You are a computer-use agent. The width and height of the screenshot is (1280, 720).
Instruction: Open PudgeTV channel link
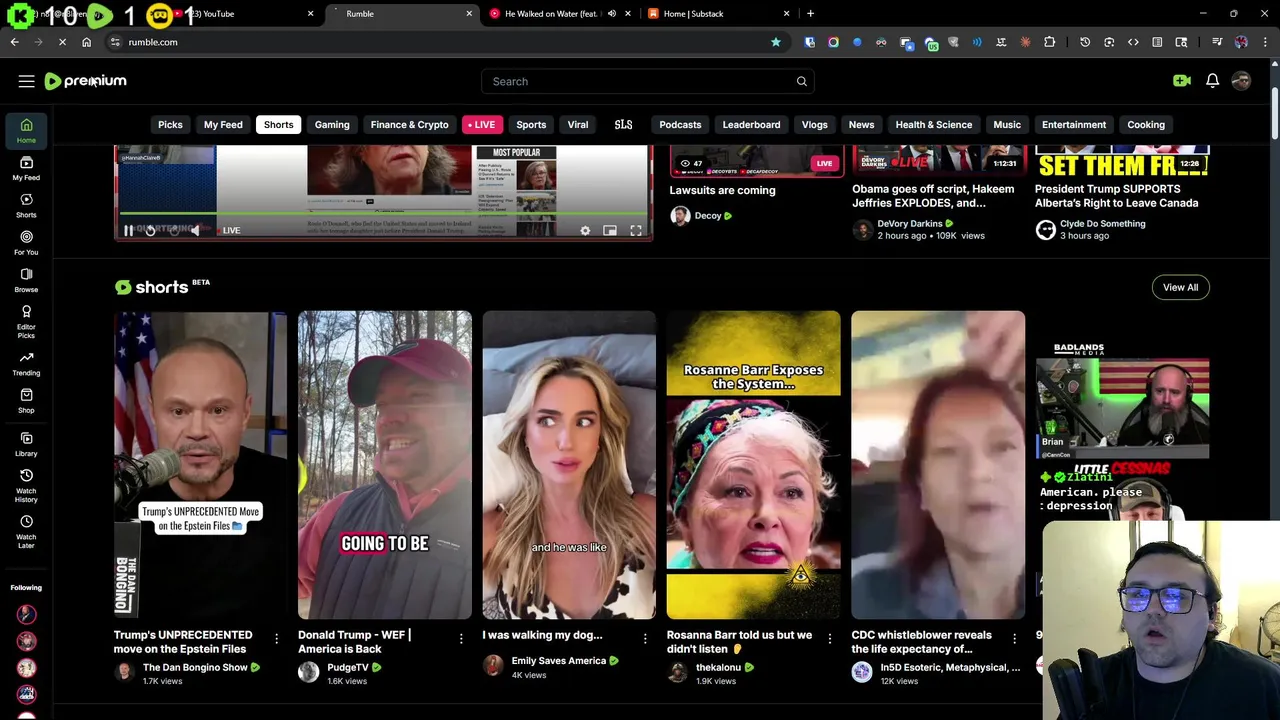click(348, 667)
